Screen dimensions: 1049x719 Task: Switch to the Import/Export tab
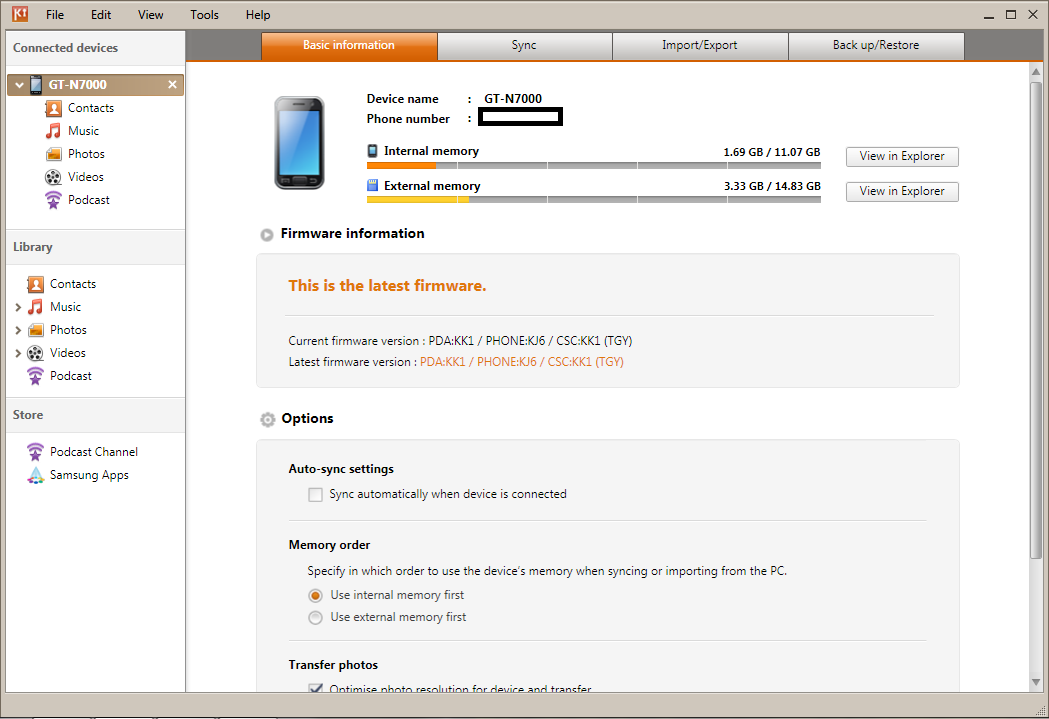(700, 45)
